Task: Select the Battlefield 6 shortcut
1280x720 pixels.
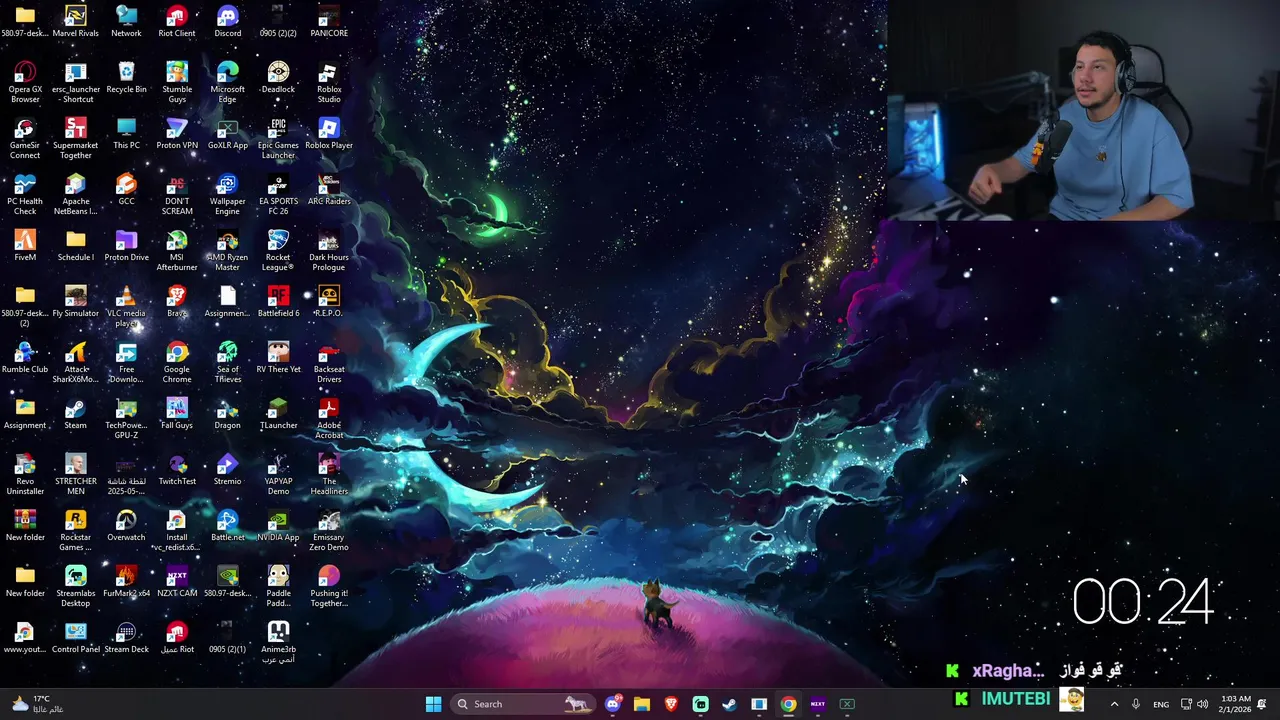Action: point(278,301)
